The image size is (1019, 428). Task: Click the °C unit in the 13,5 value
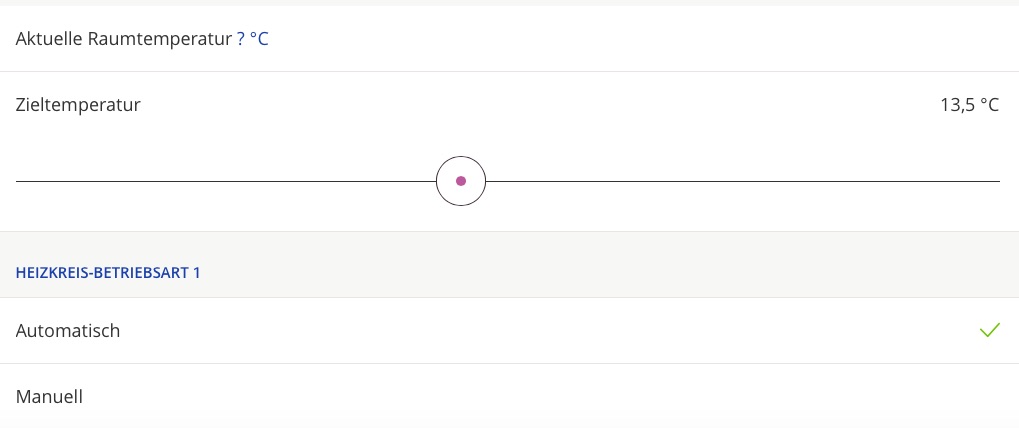[x=988, y=104]
